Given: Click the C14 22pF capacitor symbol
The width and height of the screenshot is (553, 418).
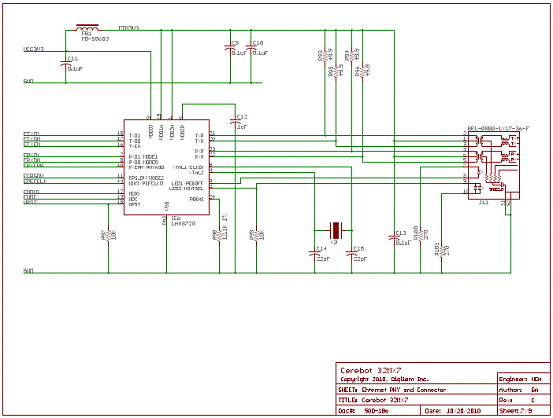Looking at the screenshot, I should click(314, 253).
